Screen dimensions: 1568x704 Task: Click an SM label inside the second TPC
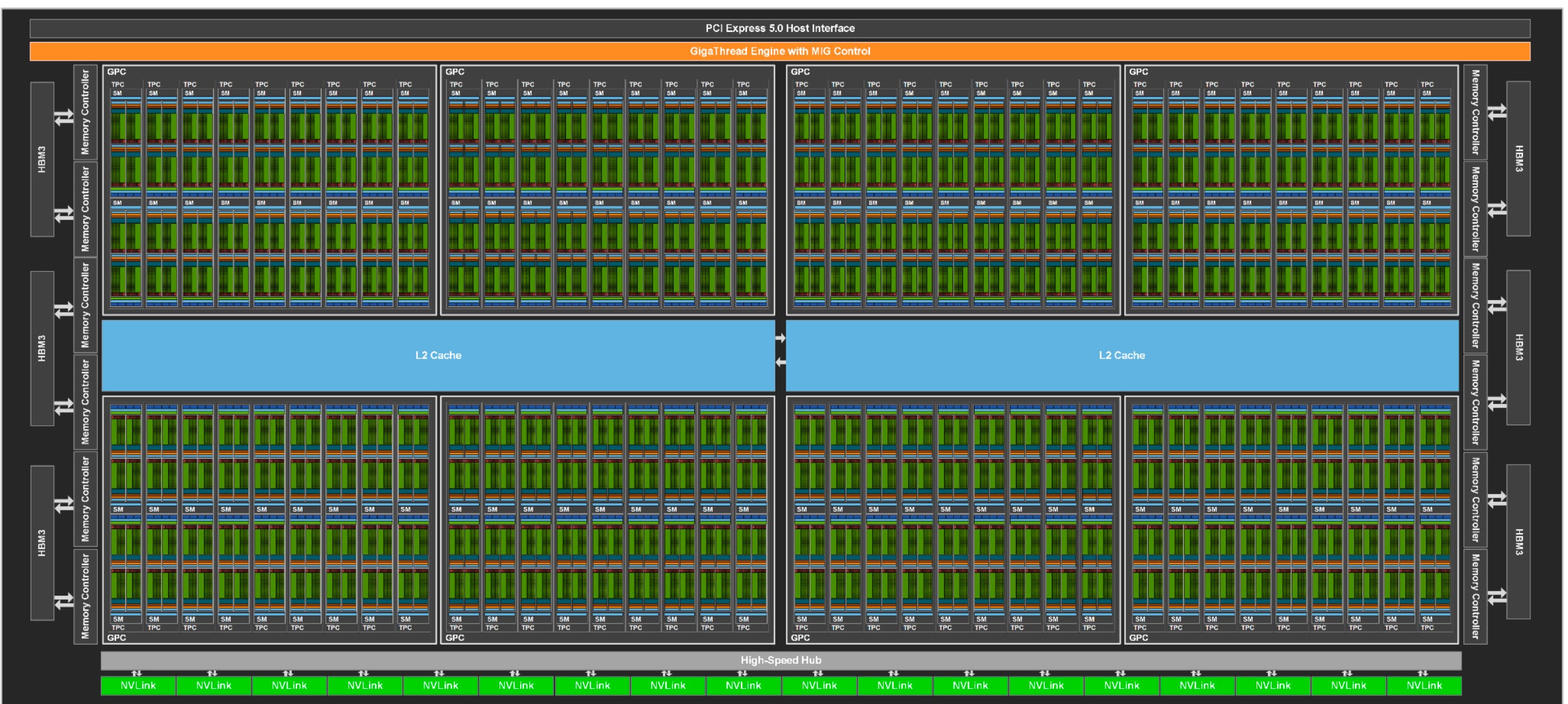click(x=152, y=92)
